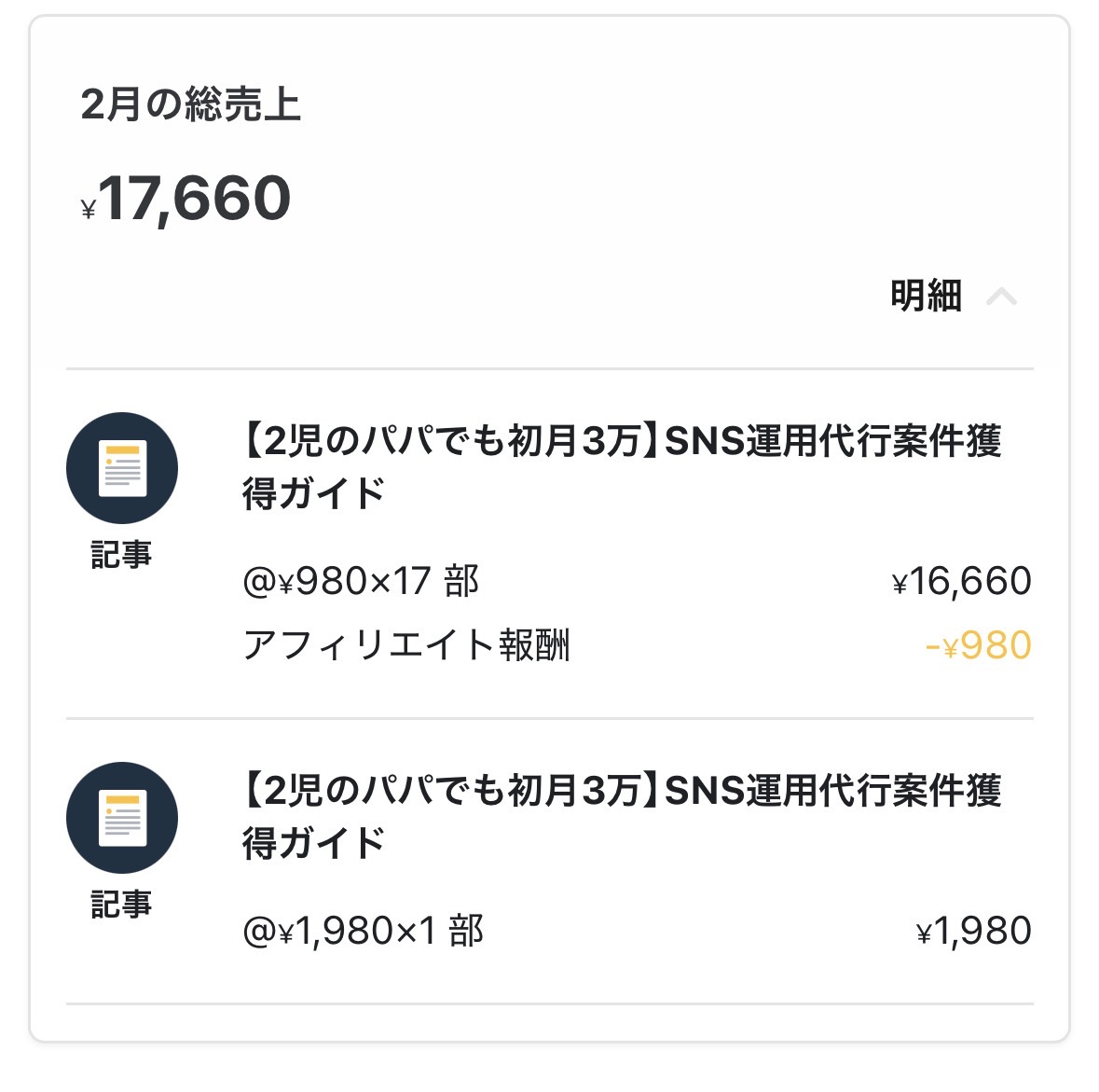Viewport: 1099px width, 1092px height.
Task: Click the 明細 label
Action: (925, 297)
